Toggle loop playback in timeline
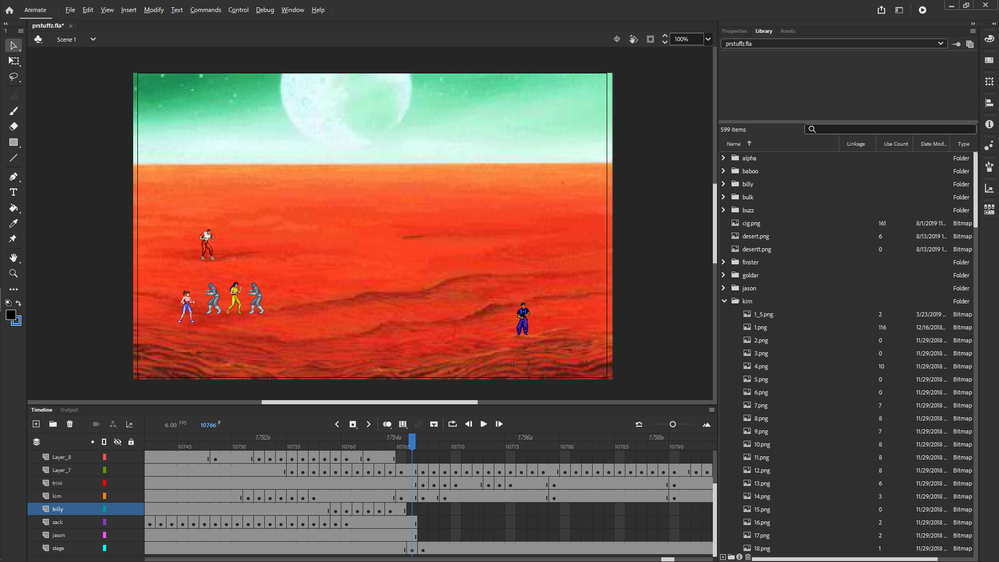Viewport: 999px width, 562px height. point(452,424)
